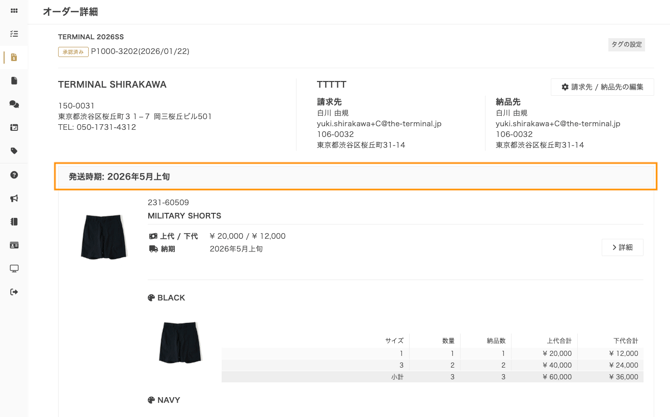
Task: Click the BLACK color variant thumbnail
Action: (180, 342)
